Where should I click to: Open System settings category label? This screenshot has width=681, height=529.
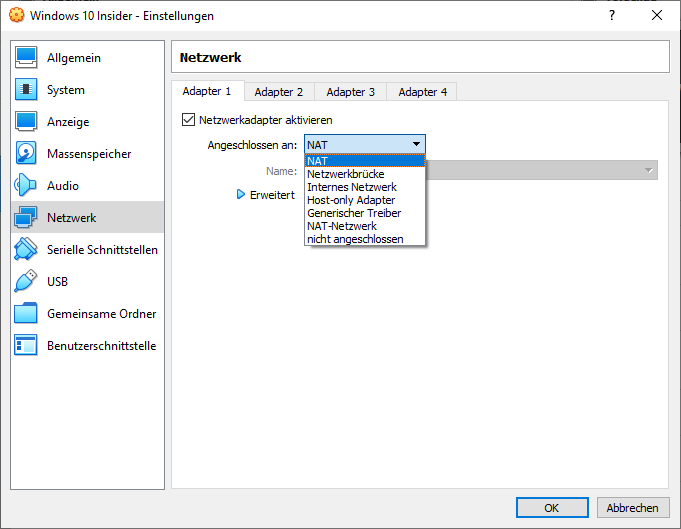pyautogui.click(x=66, y=90)
